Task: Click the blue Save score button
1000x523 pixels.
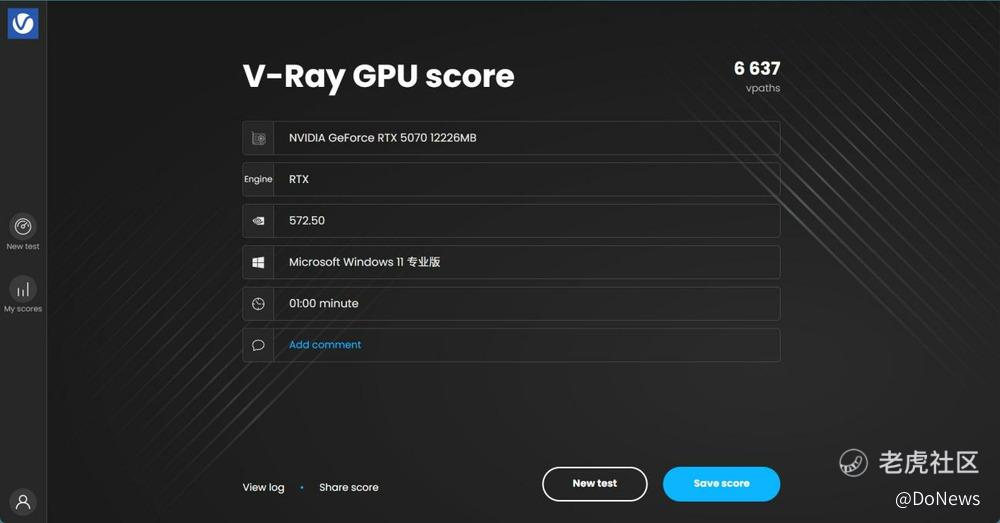Action: click(x=721, y=484)
